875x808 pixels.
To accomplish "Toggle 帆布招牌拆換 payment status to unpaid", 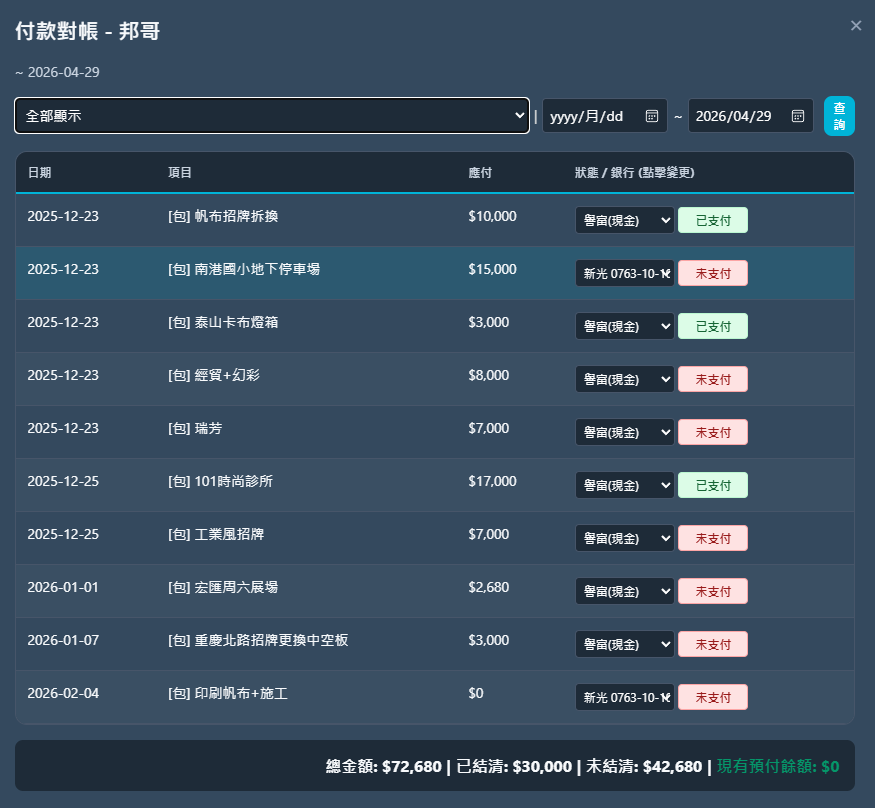I will (x=712, y=220).
